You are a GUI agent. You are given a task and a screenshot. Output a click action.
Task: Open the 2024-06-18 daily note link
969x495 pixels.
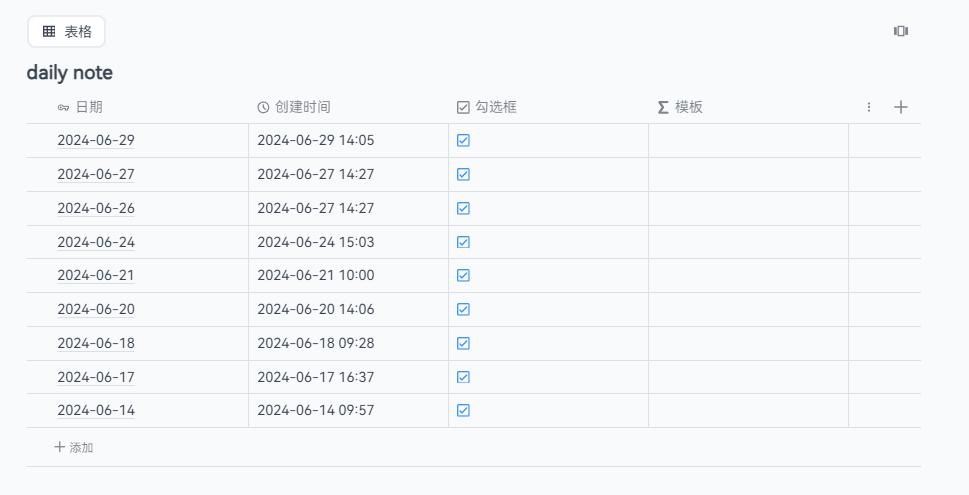(x=96, y=343)
